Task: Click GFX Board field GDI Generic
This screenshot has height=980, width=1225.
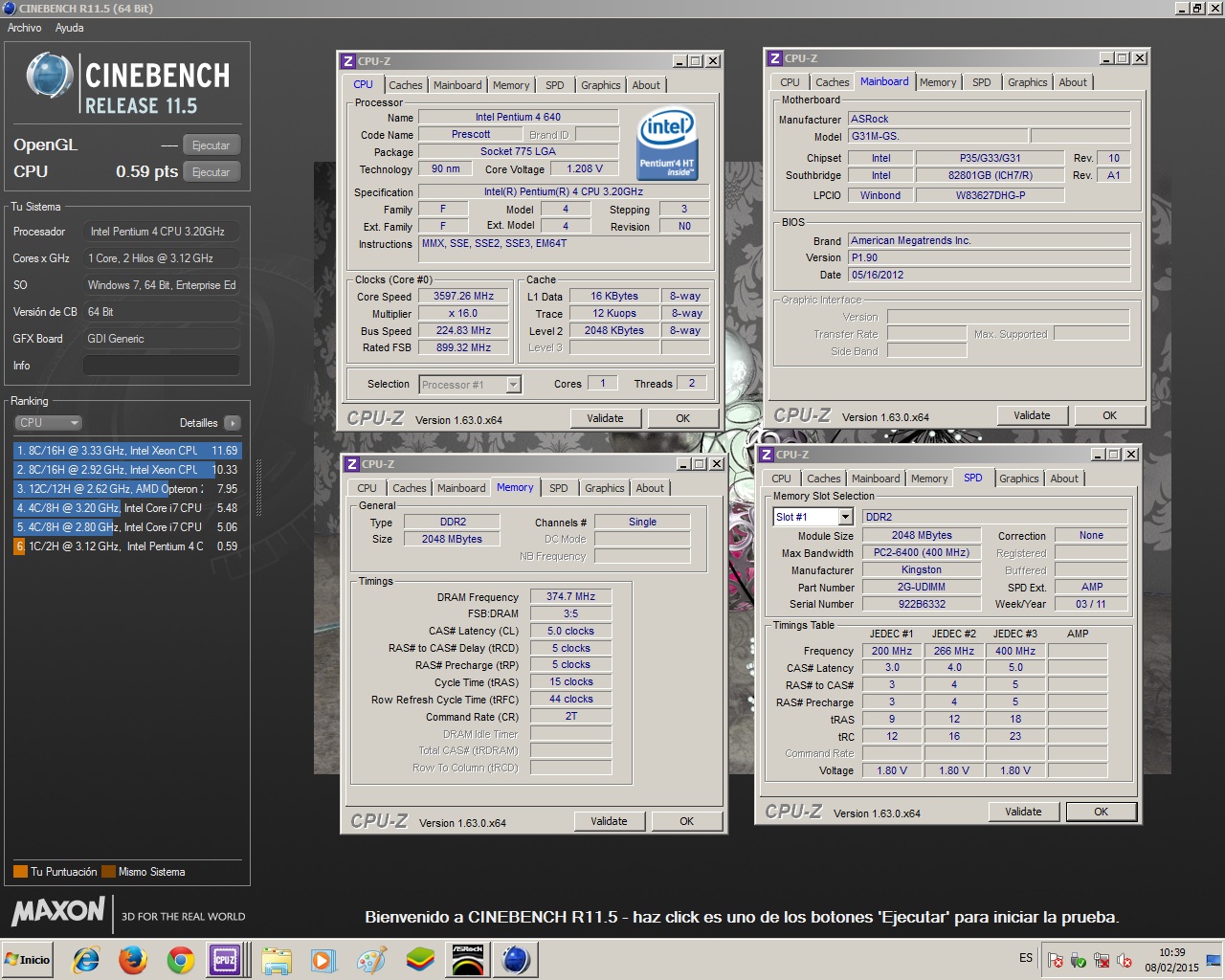Action: 161,339
